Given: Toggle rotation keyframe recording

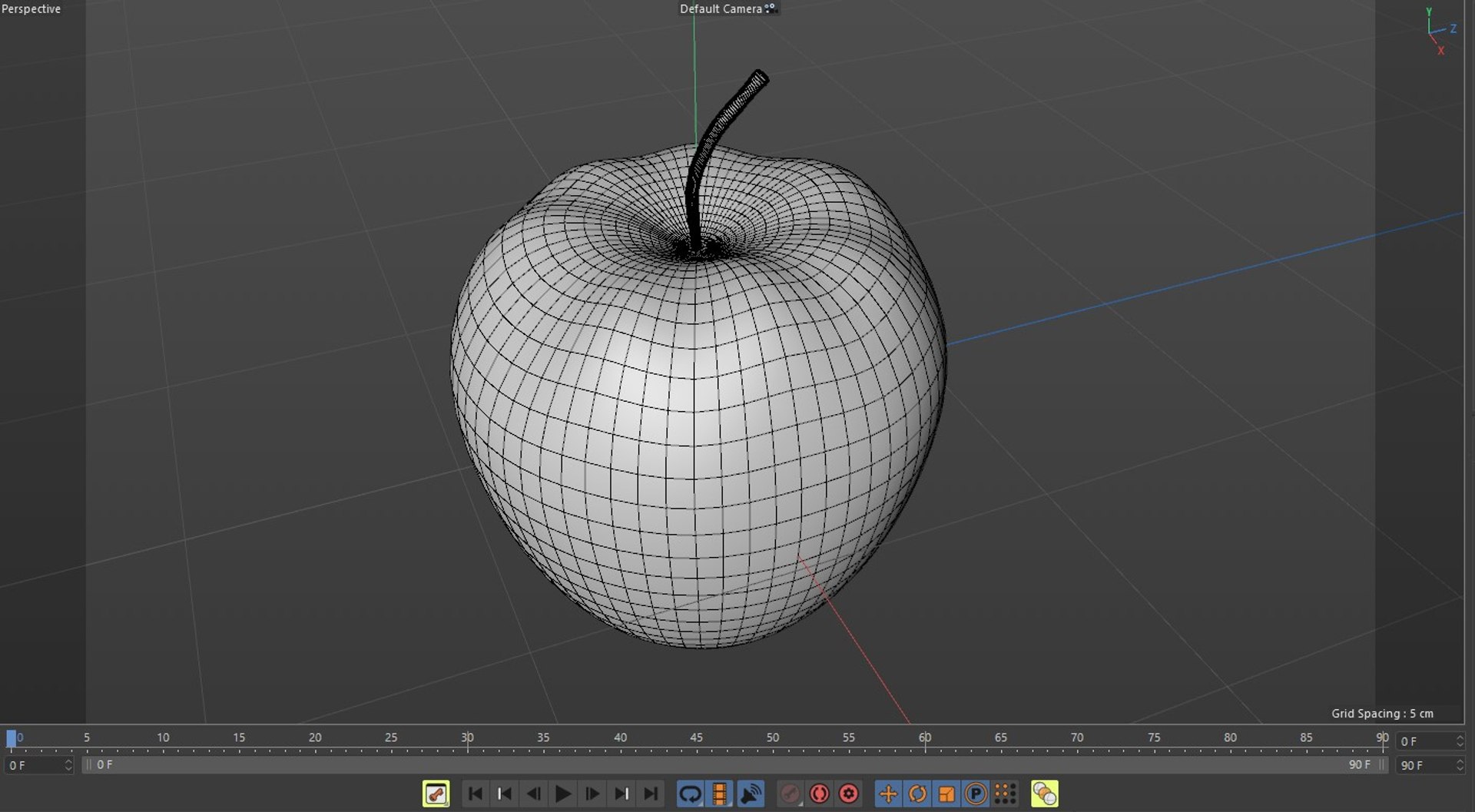Looking at the screenshot, I should (917, 794).
